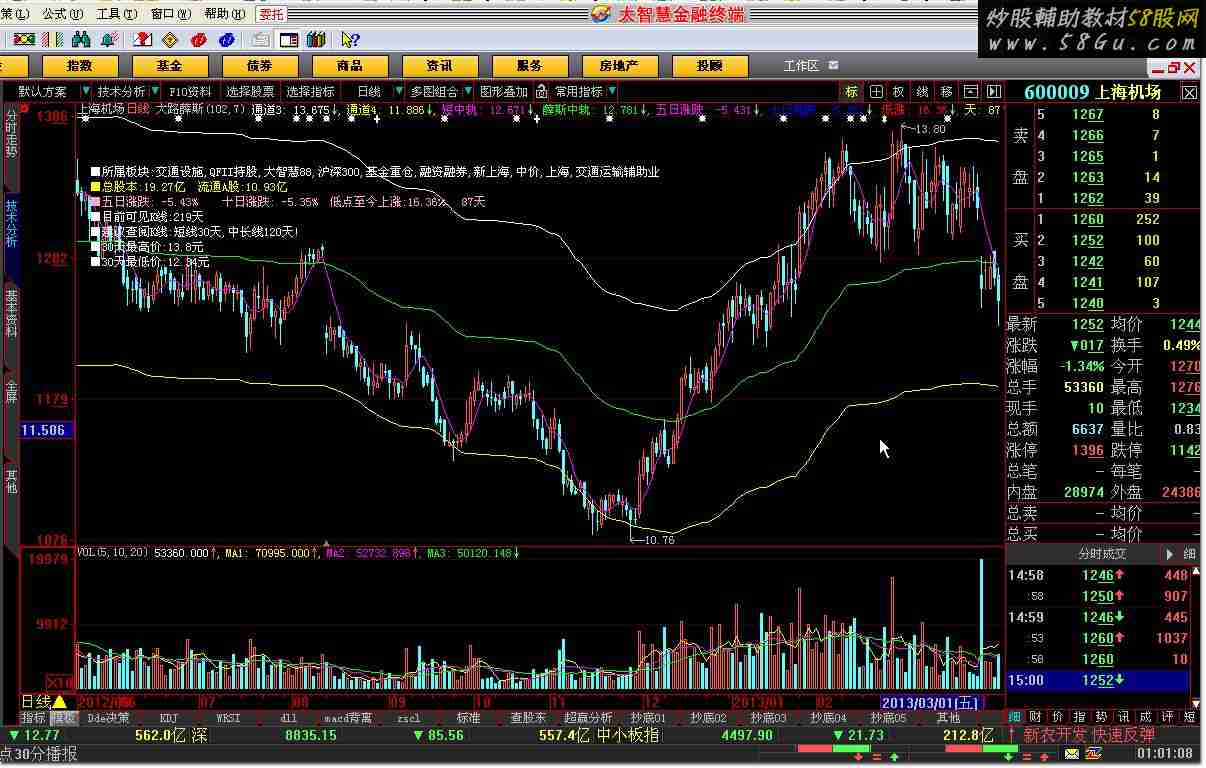The height and width of the screenshot is (768, 1206).
Task: Click the boxed down-arrow icon above chart
Action: [x=970, y=92]
